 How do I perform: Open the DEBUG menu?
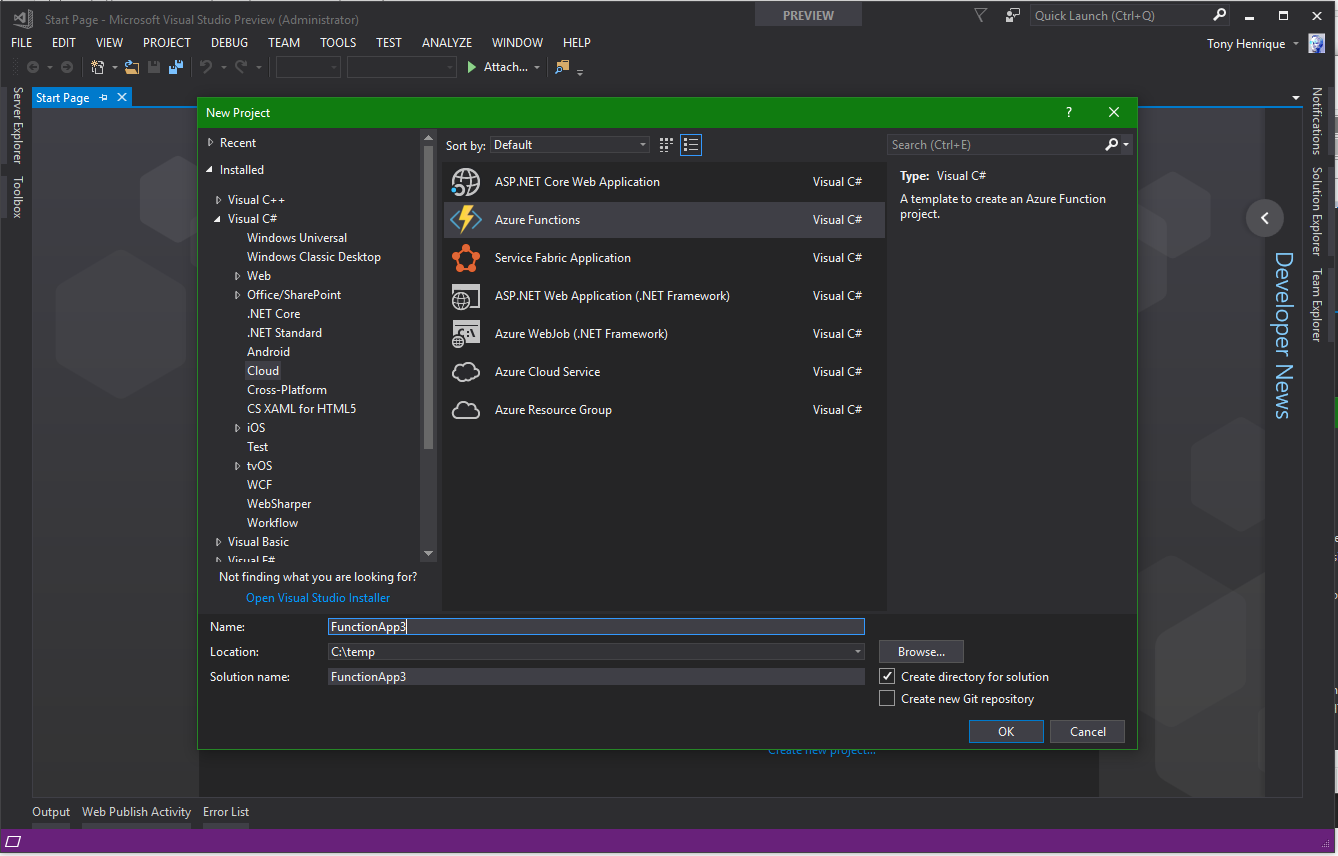click(x=230, y=43)
